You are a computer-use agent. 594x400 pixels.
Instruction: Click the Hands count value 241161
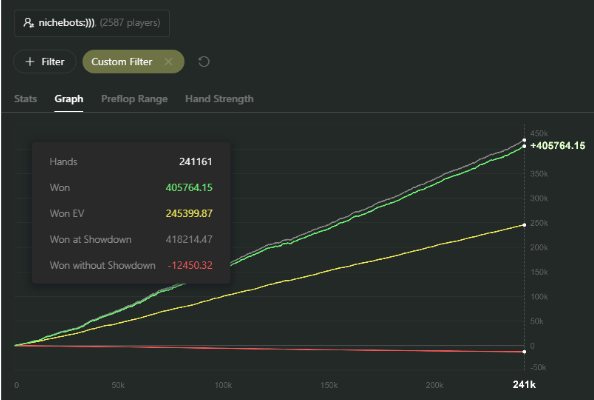(x=195, y=162)
